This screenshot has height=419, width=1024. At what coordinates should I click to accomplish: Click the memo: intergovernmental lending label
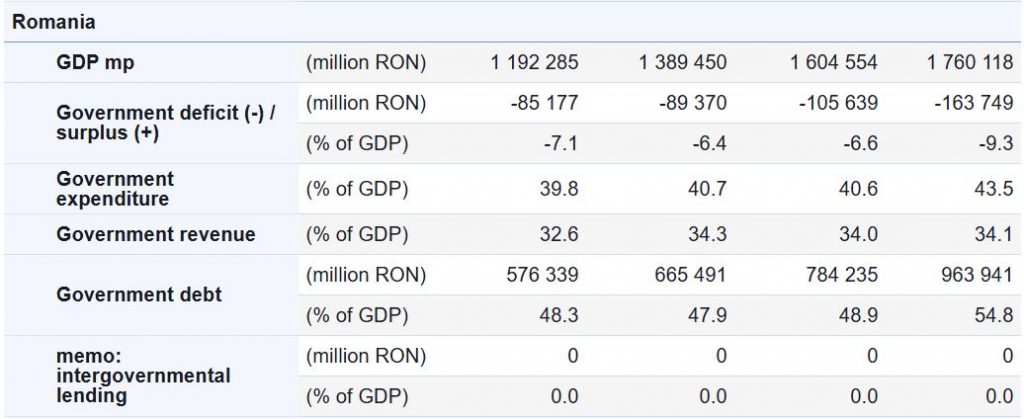click(143, 376)
